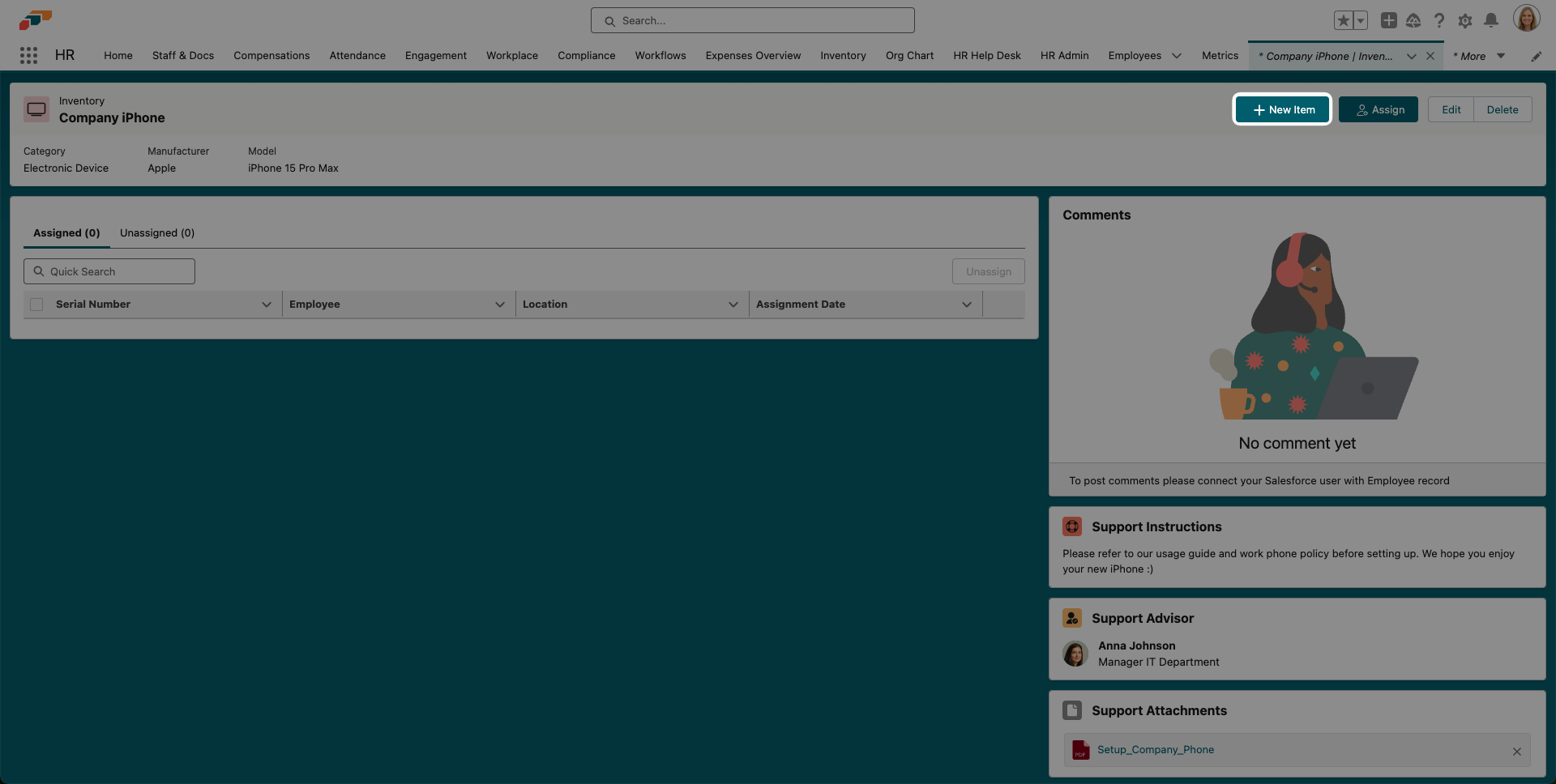
Task: Click the greyed-out Unassign button
Action: click(x=988, y=271)
